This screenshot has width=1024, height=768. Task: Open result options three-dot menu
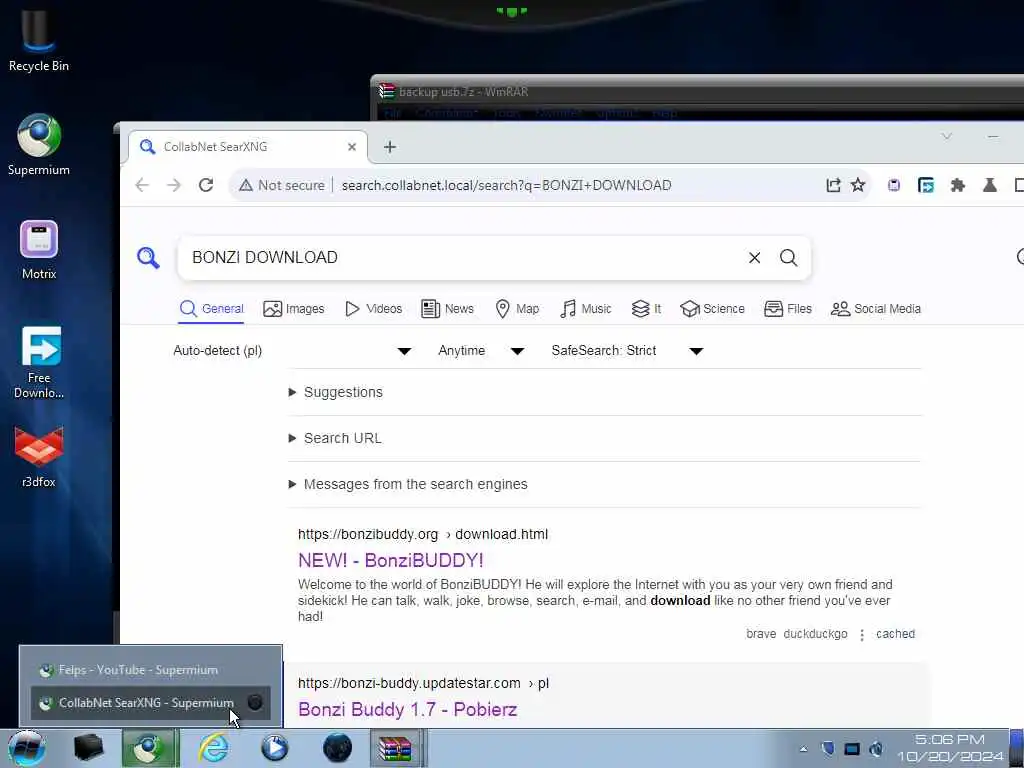pyautogui.click(x=862, y=635)
